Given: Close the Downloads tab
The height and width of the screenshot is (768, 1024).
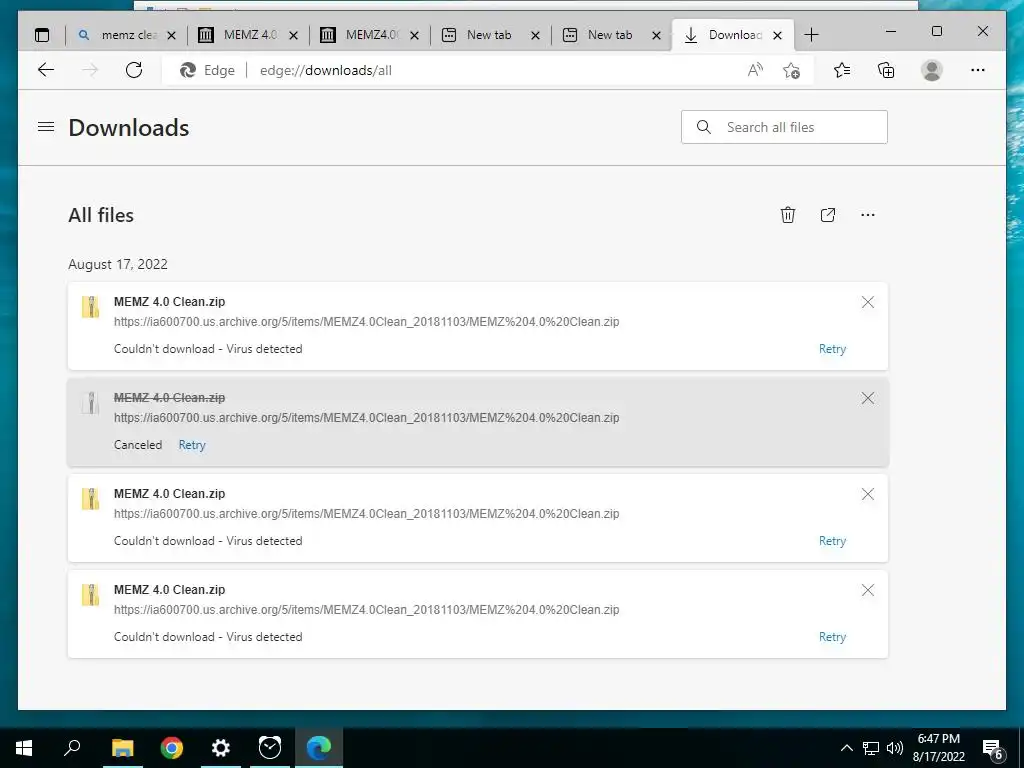Looking at the screenshot, I should click(x=777, y=35).
